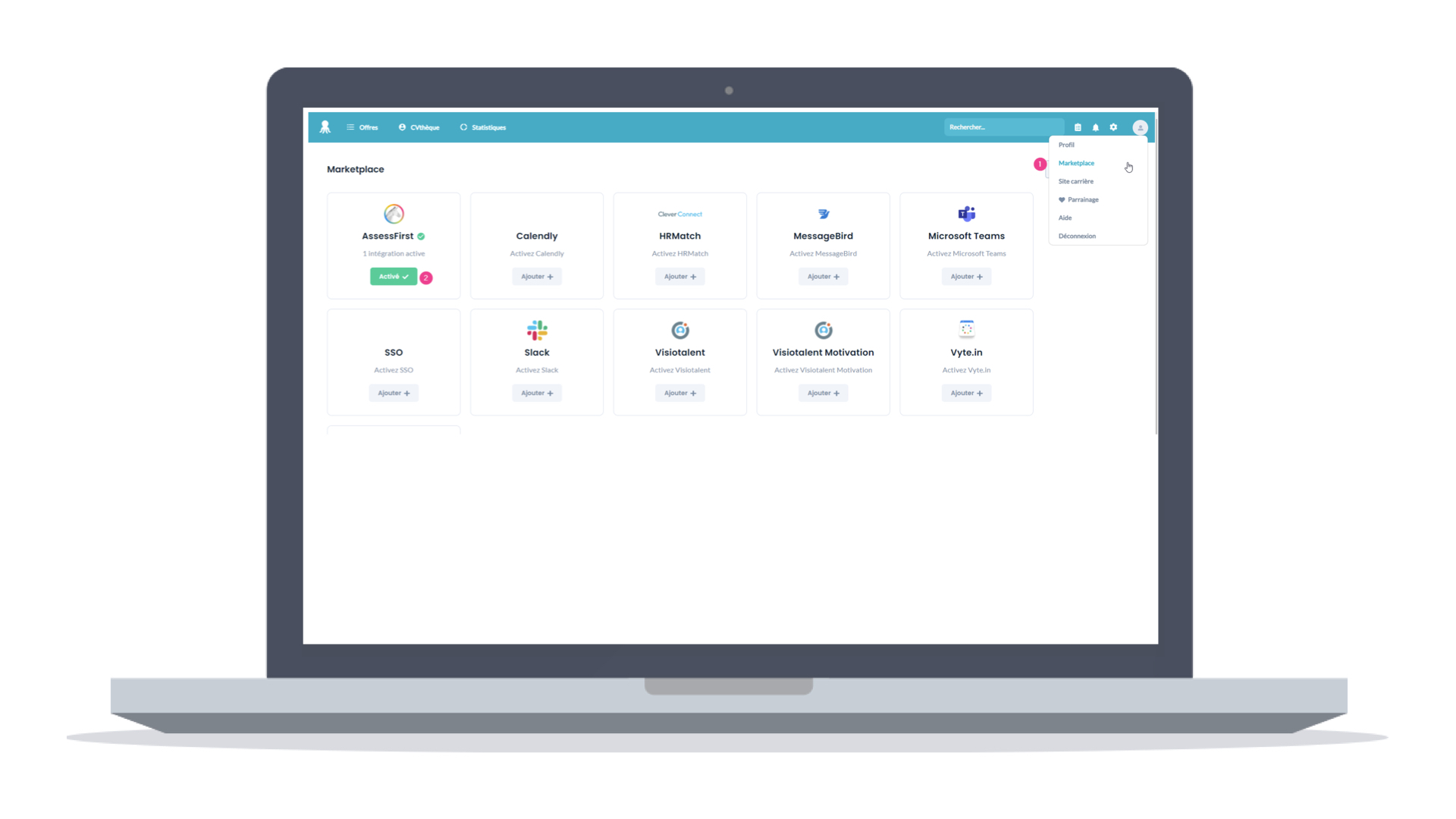This screenshot has height=819, width=1456.
Task: Click the Rechercher search field
Action: click(x=1003, y=127)
